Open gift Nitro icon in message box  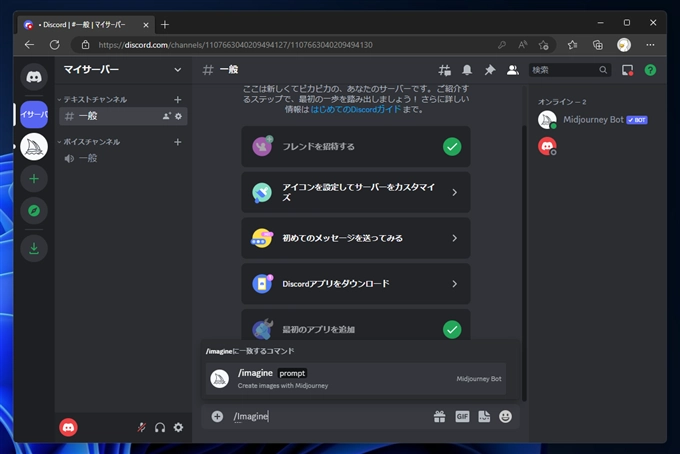(x=439, y=417)
